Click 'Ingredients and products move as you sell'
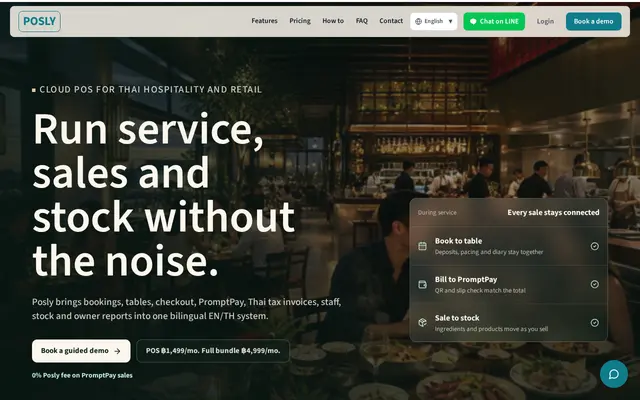The image size is (640, 400). coord(491,329)
